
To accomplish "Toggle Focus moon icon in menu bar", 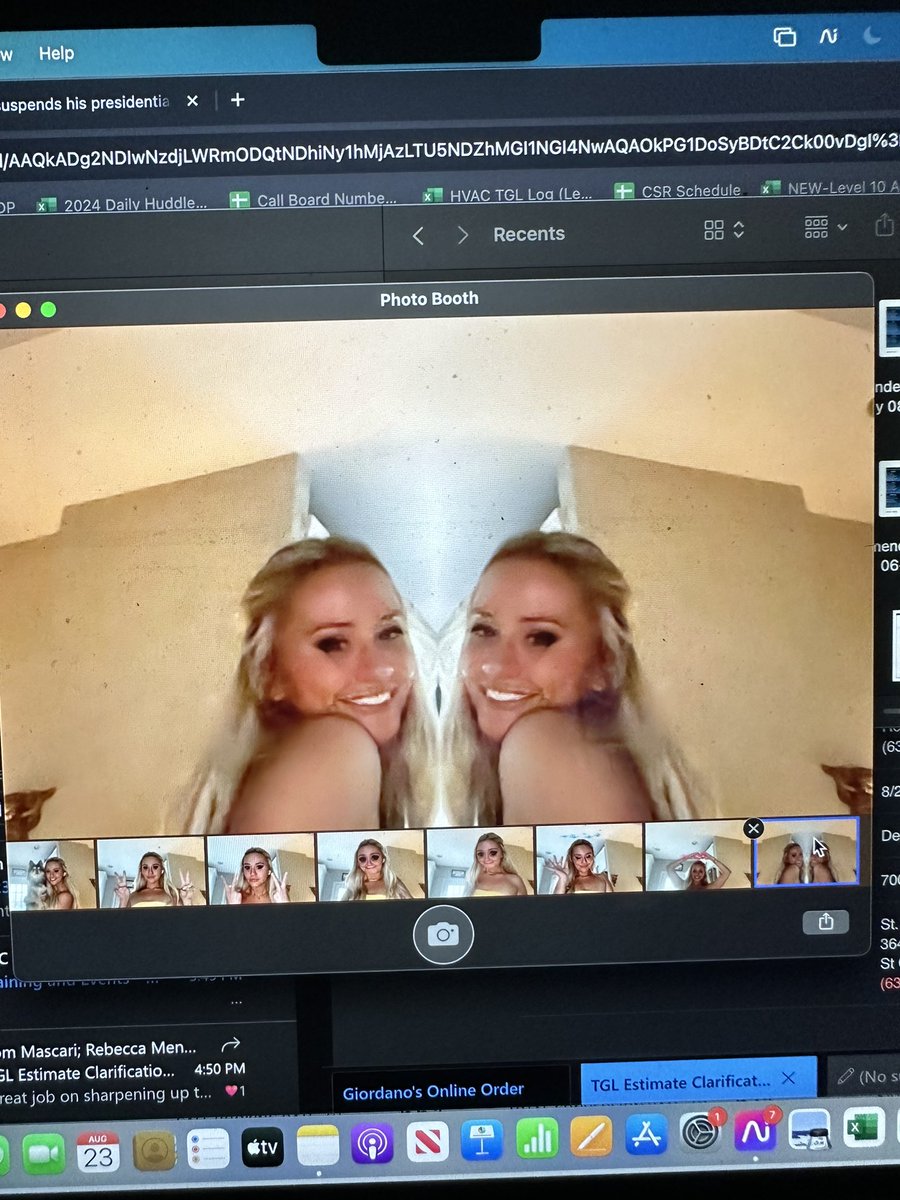I will [871, 35].
